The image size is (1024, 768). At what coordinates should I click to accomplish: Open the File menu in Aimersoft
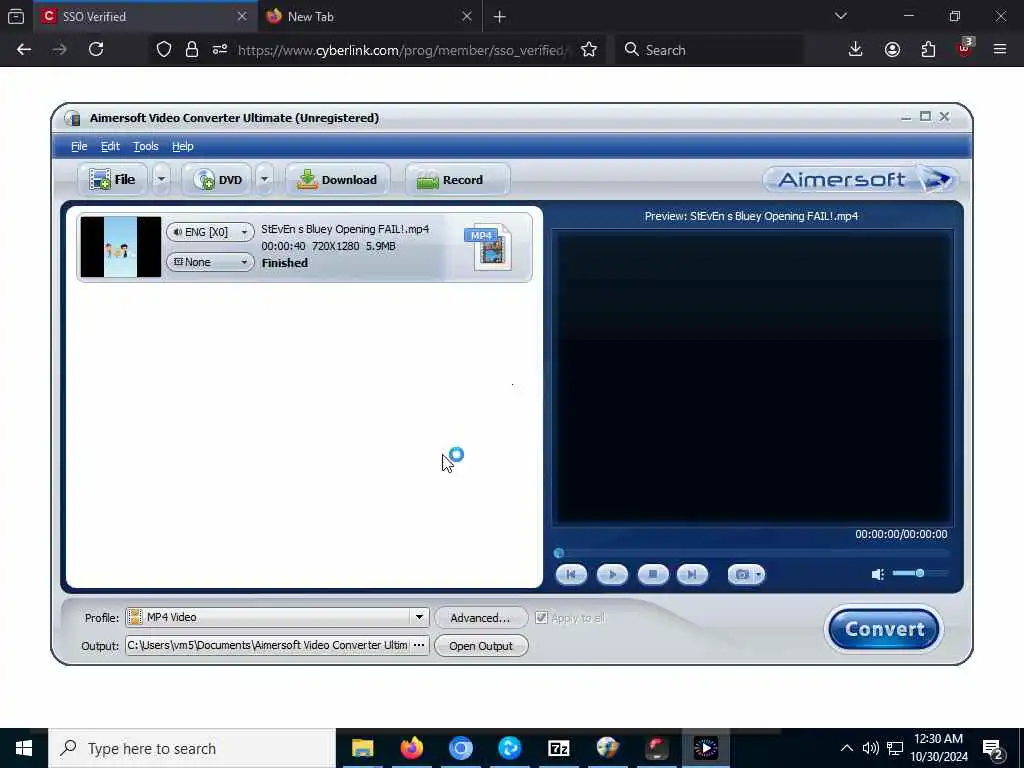(79, 146)
